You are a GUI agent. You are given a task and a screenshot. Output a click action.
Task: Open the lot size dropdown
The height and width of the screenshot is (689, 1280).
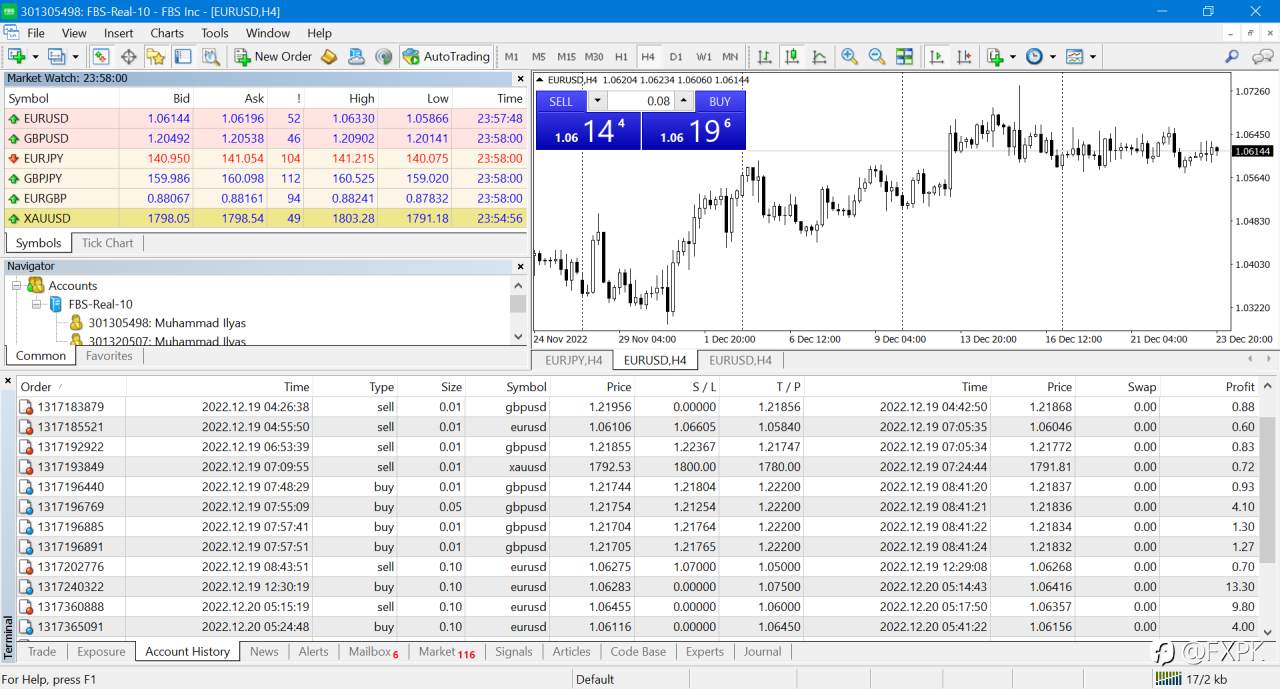click(x=597, y=101)
